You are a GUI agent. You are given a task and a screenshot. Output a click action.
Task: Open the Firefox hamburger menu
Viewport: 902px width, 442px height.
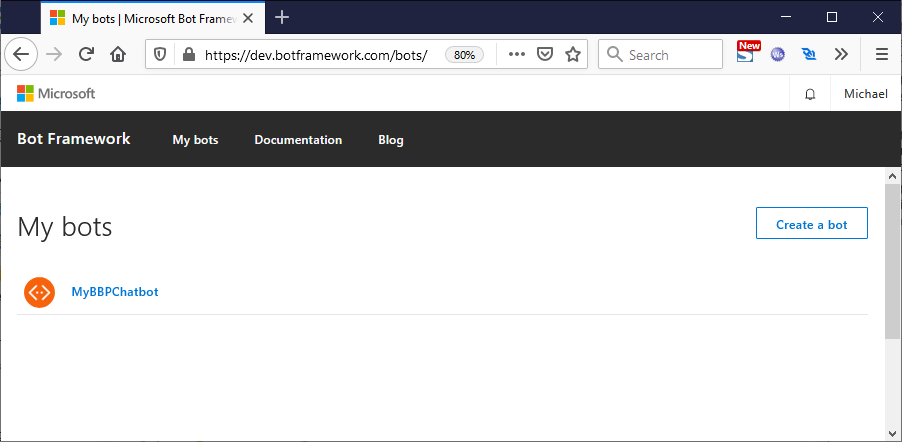pos(881,55)
